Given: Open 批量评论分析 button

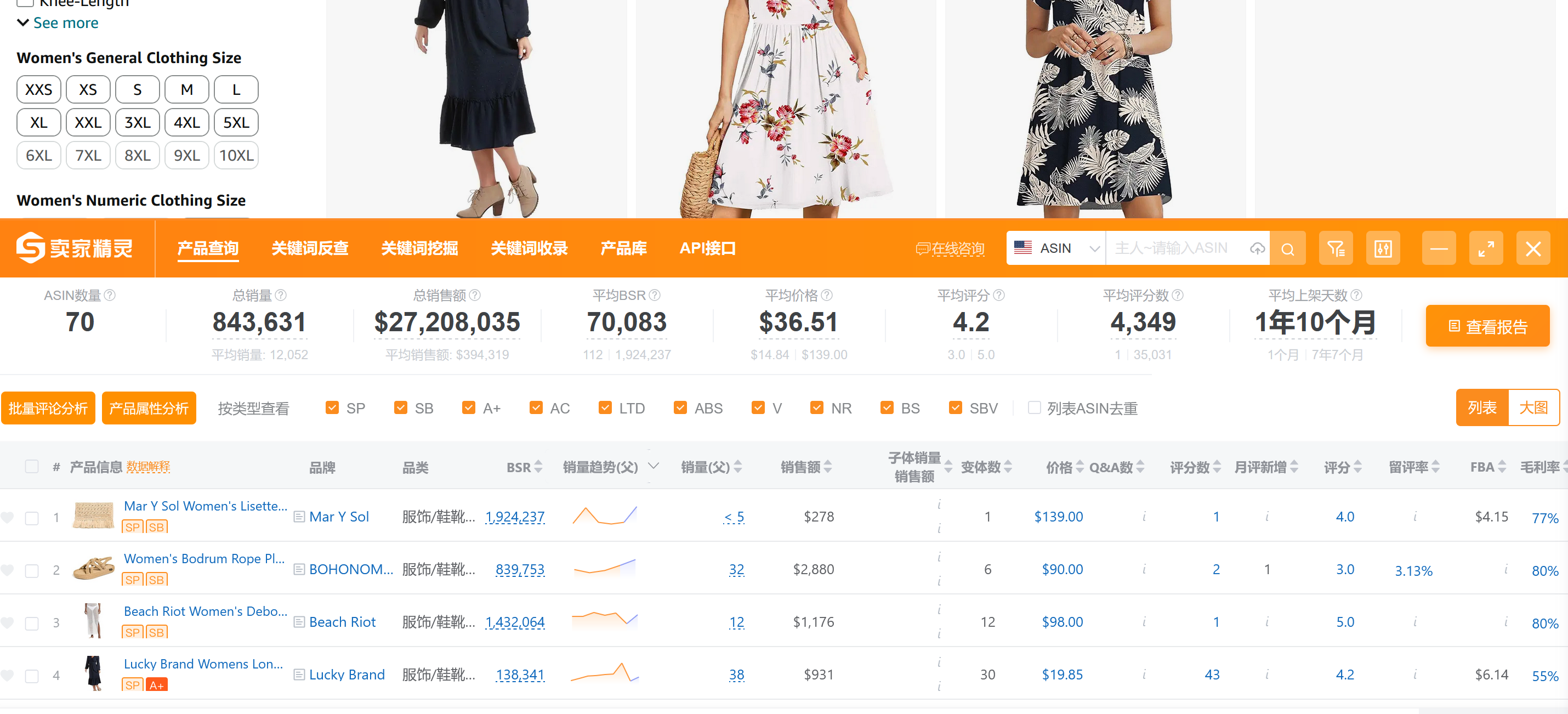Looking at the screenshot, I should (48, 408).
